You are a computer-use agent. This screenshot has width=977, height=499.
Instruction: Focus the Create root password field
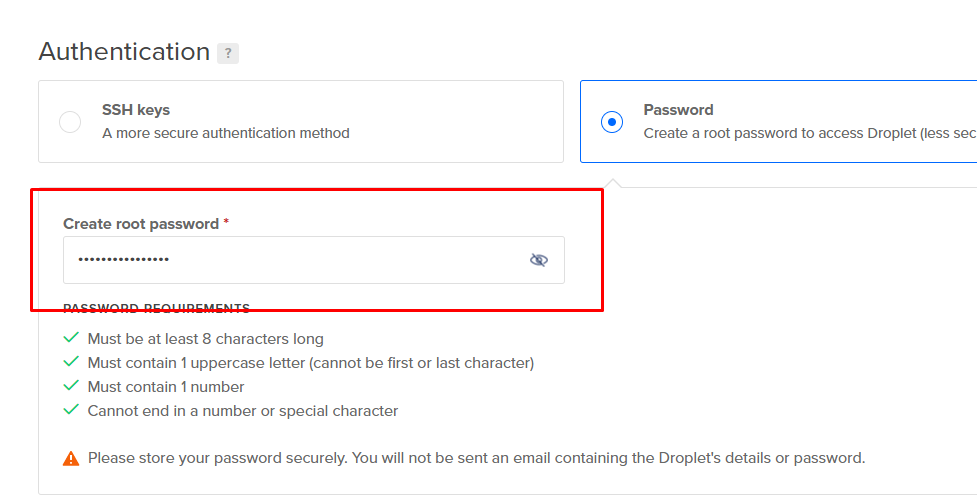click(x=314, y=260)
